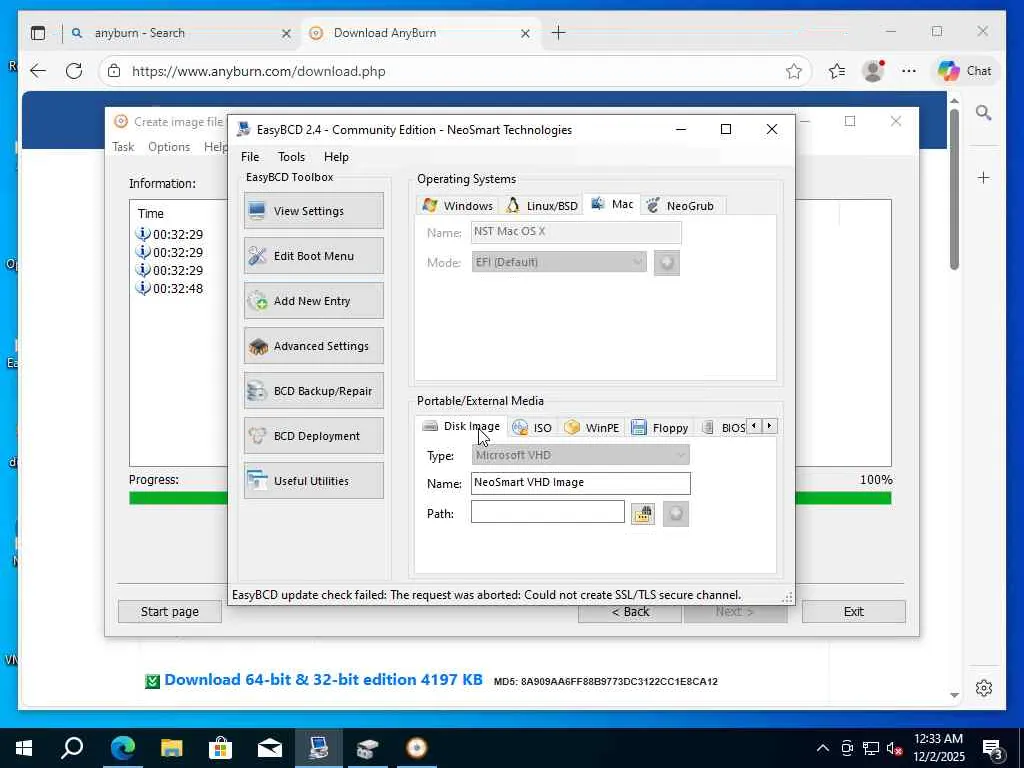1024x768 pixels.
Task: Click the EasyBCD title bar app icon
Action: point(244,129)
